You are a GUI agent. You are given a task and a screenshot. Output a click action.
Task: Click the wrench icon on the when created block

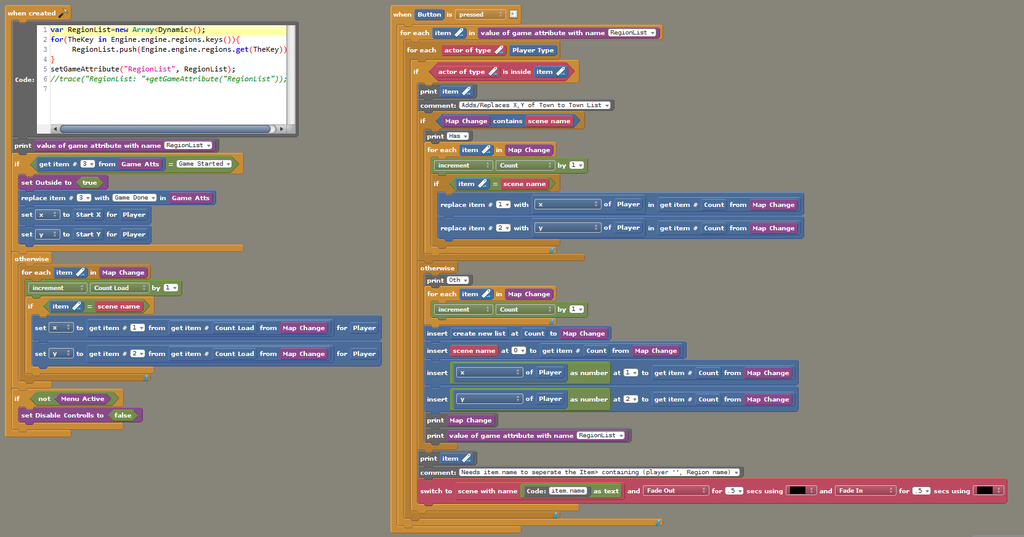point(62,13)
